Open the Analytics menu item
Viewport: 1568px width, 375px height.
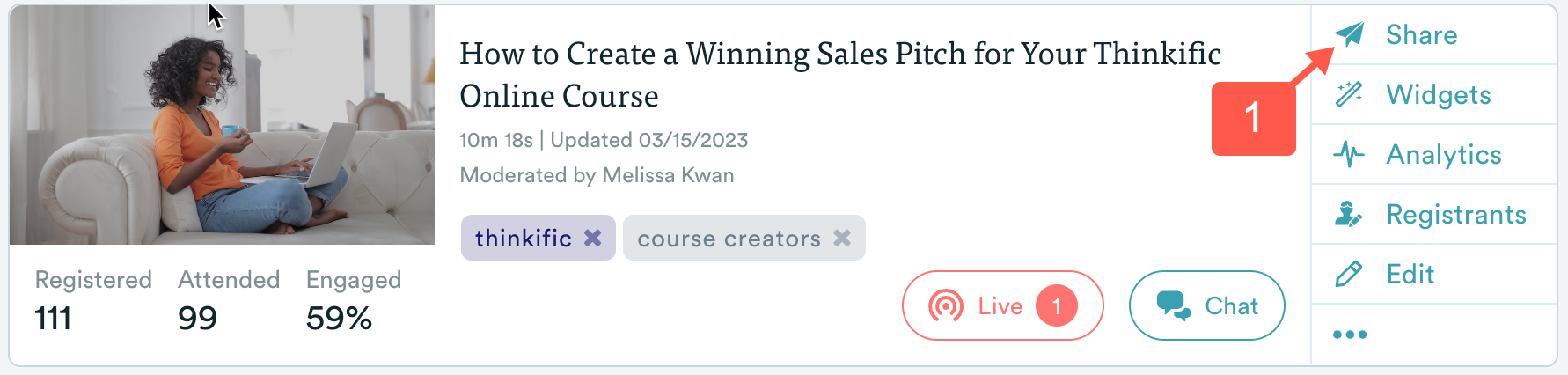(1443, 155)
